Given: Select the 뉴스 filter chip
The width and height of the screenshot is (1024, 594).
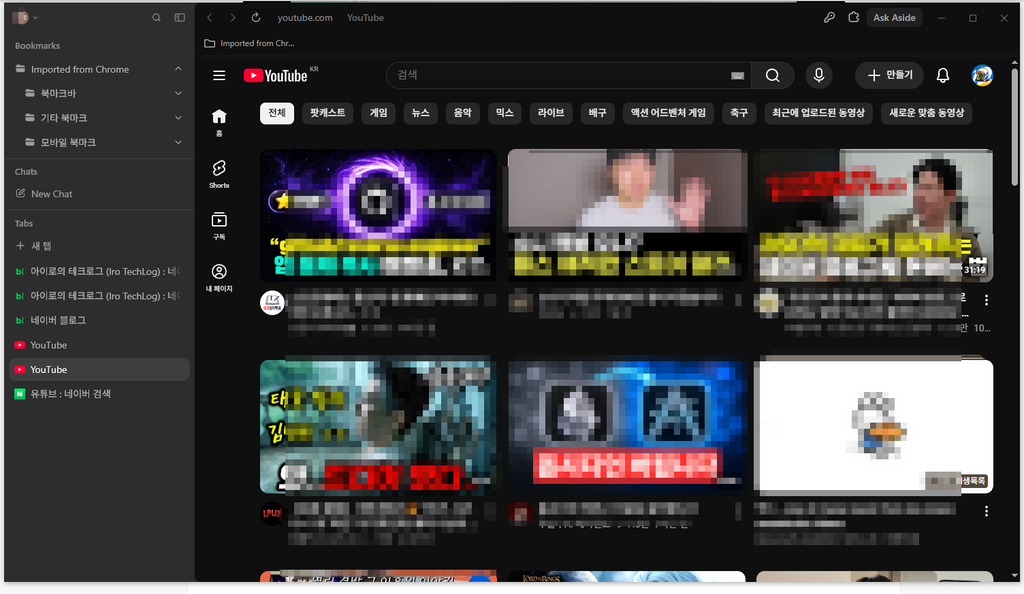Looking at the screenshot, I should click(x=421, y=113).
